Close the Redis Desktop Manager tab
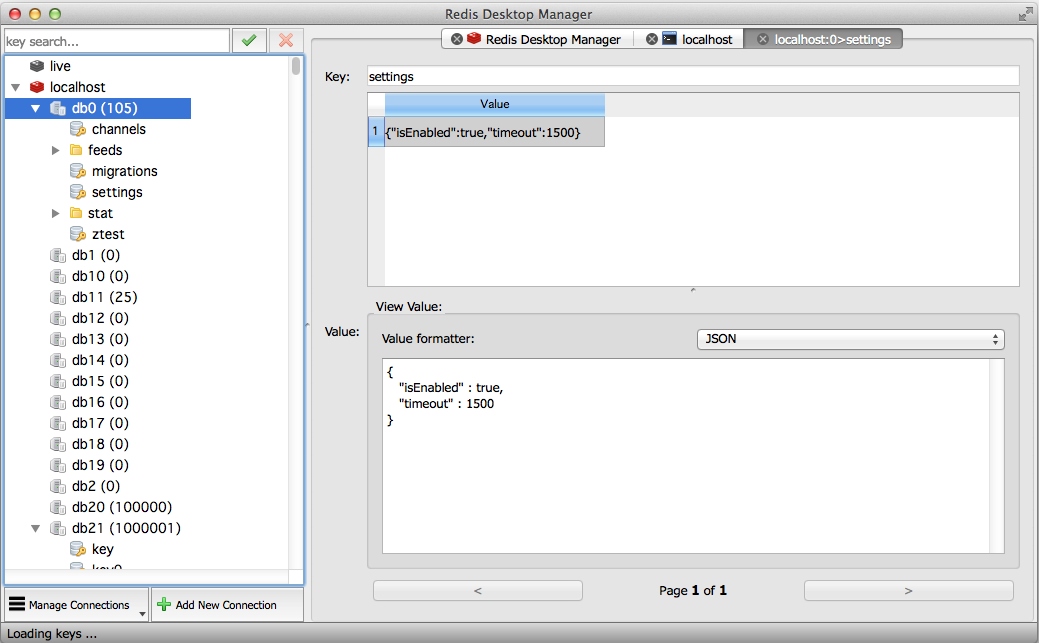The image size is (1039, 643). (x=457, y=39)
